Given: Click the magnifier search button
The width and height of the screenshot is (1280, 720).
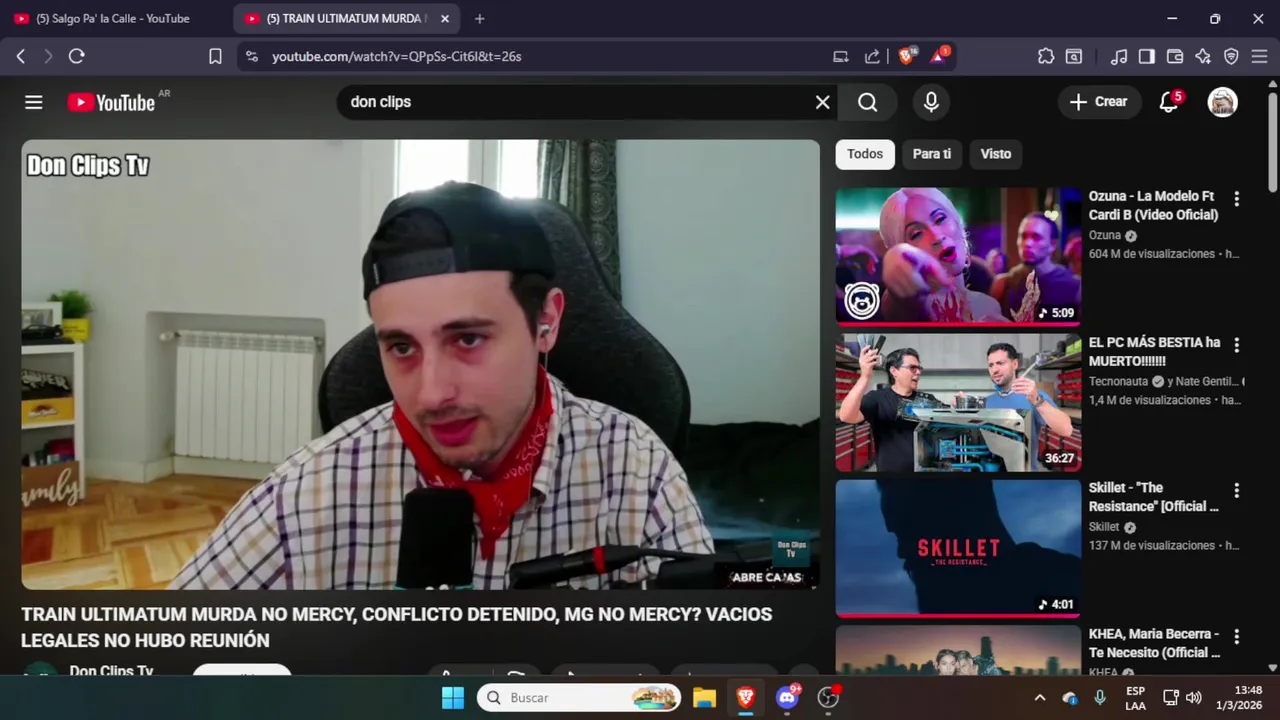Looking at the screenshot, I should click(x=867, y=102).
